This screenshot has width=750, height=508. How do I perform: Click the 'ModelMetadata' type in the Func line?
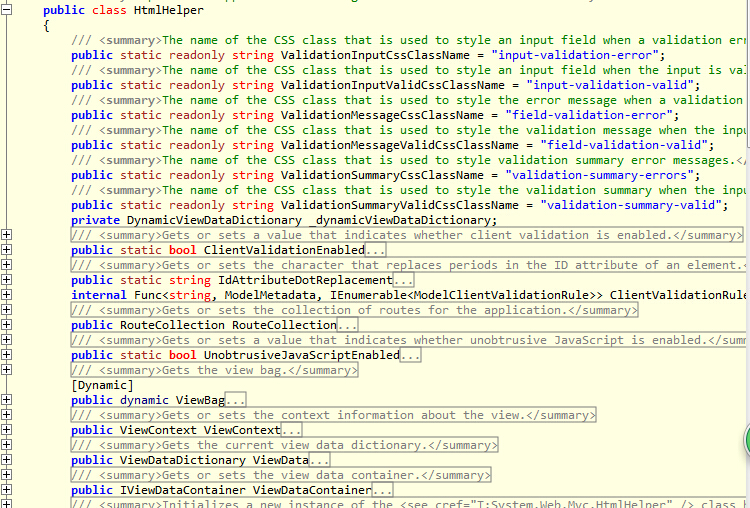270,296
